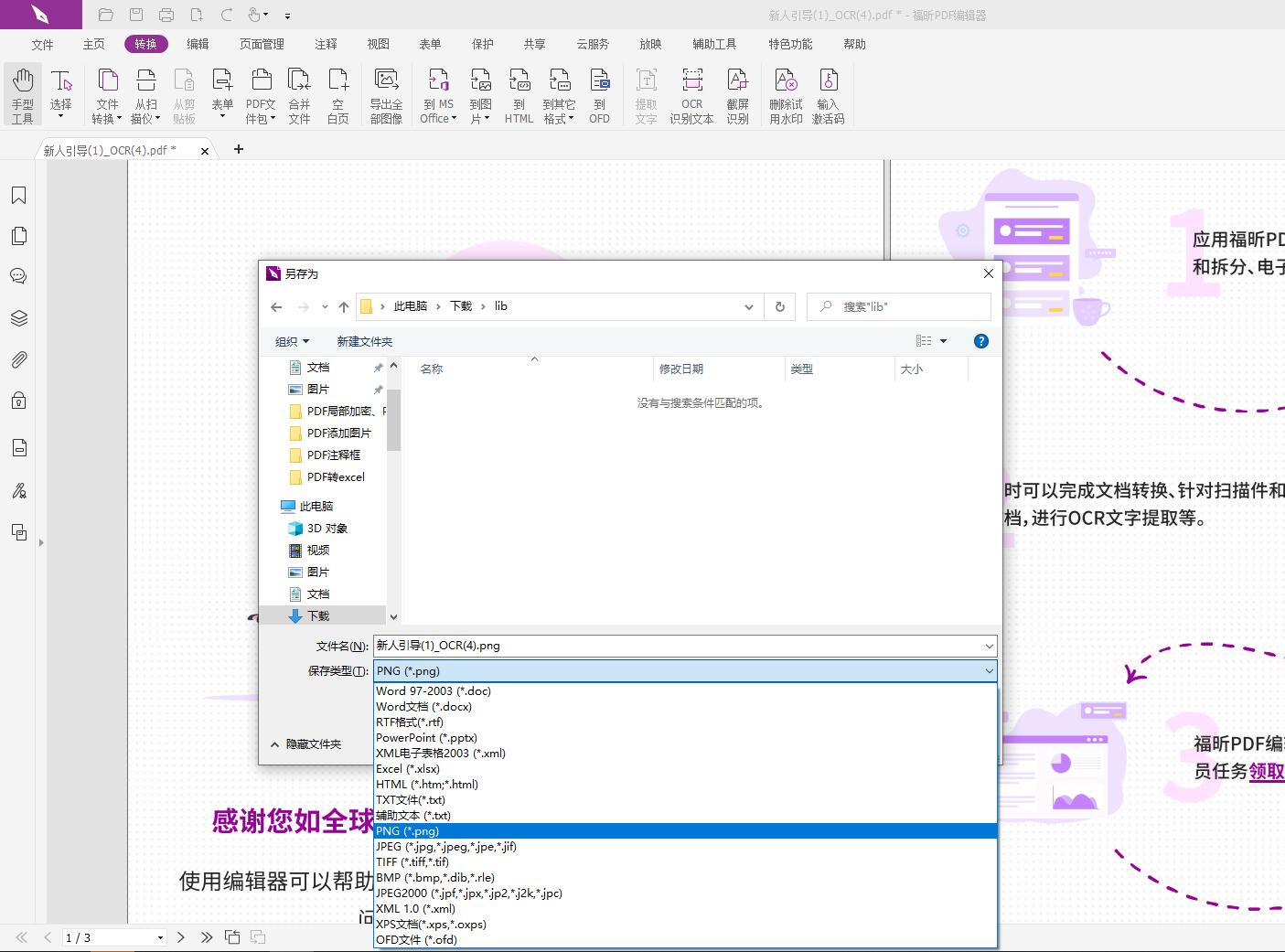Select the 到MS Office conversion icon
Screen dimensions: 1285x952
(438, 91)
